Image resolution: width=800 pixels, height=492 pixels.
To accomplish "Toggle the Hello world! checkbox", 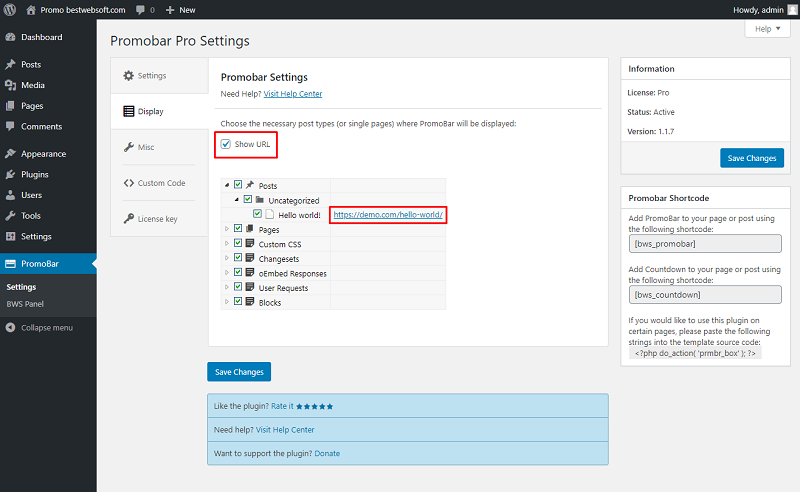I will [x=257, y=214].
